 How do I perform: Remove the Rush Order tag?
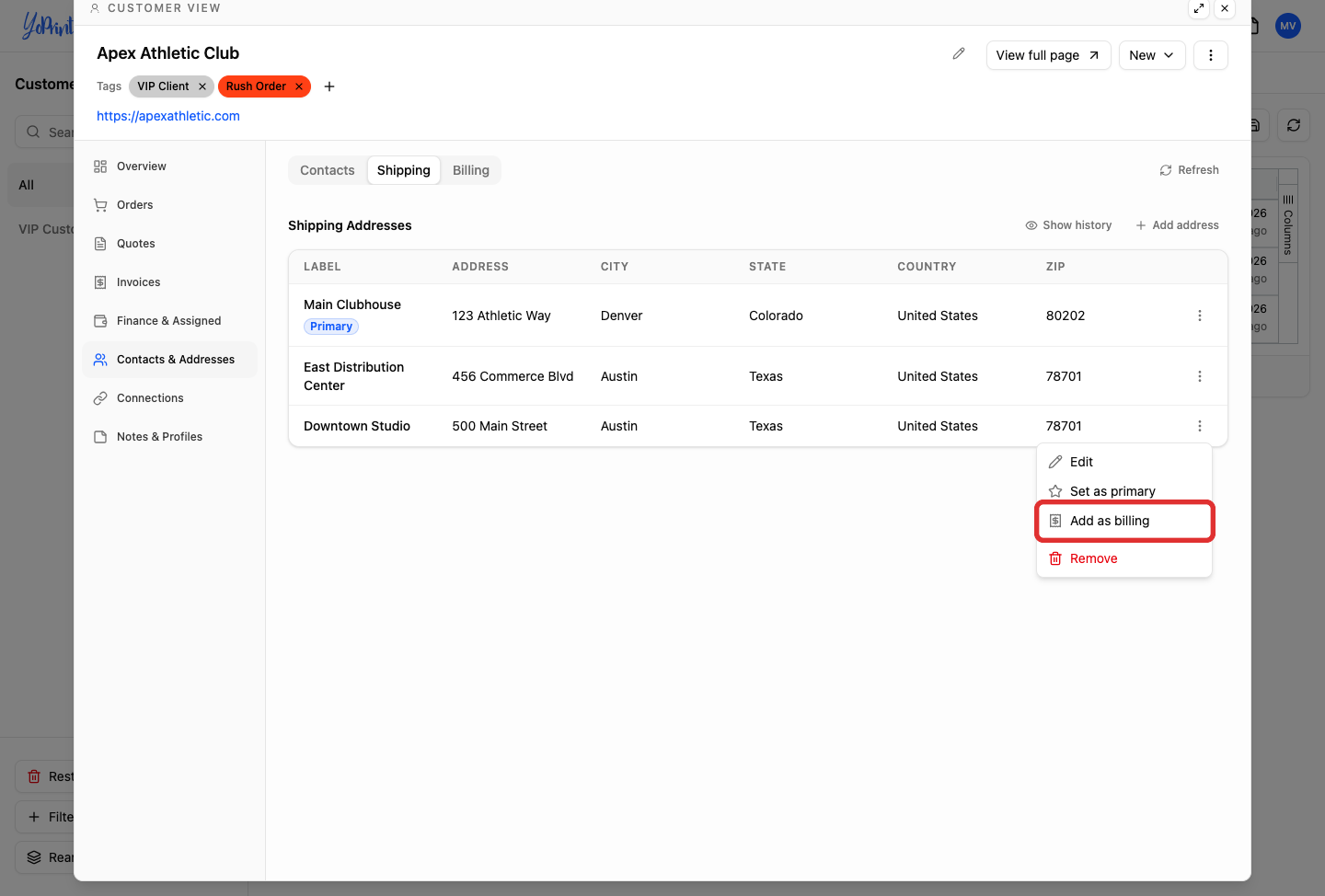[299, 86]
